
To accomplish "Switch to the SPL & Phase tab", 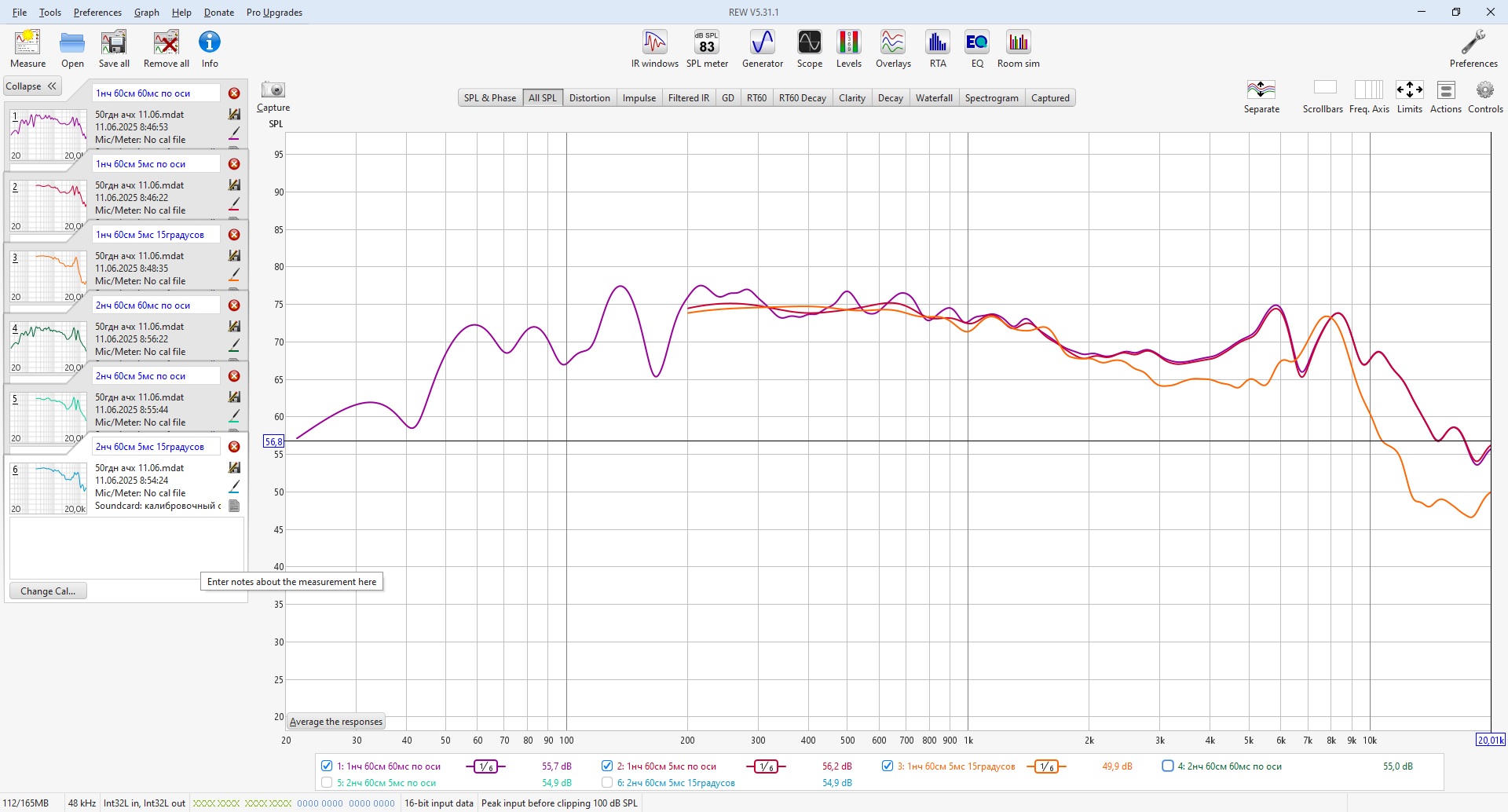I will 490,98.
